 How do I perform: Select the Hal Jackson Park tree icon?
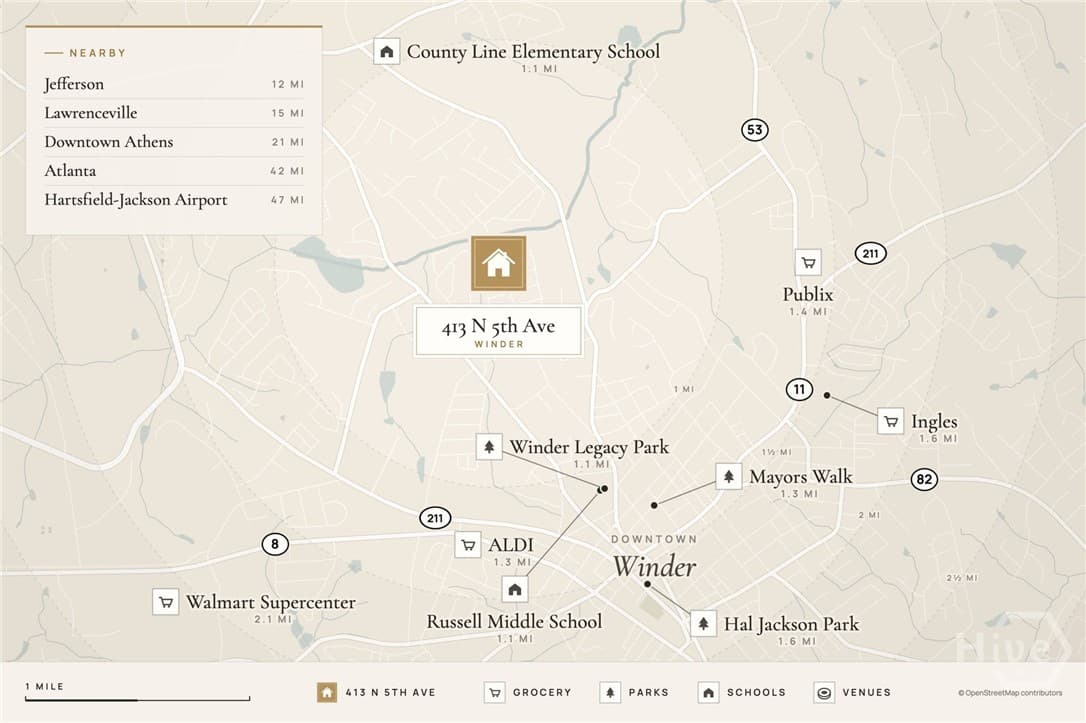click(x=703, y=624)
